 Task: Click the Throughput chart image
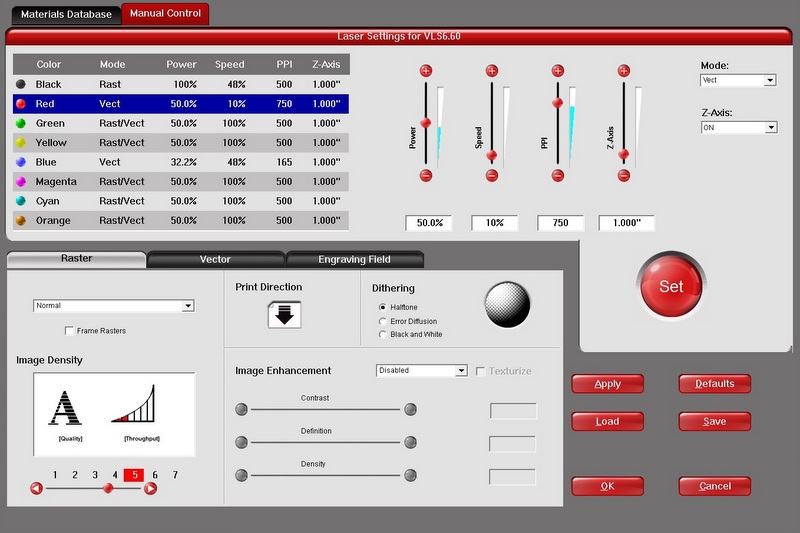click(134, 403)
